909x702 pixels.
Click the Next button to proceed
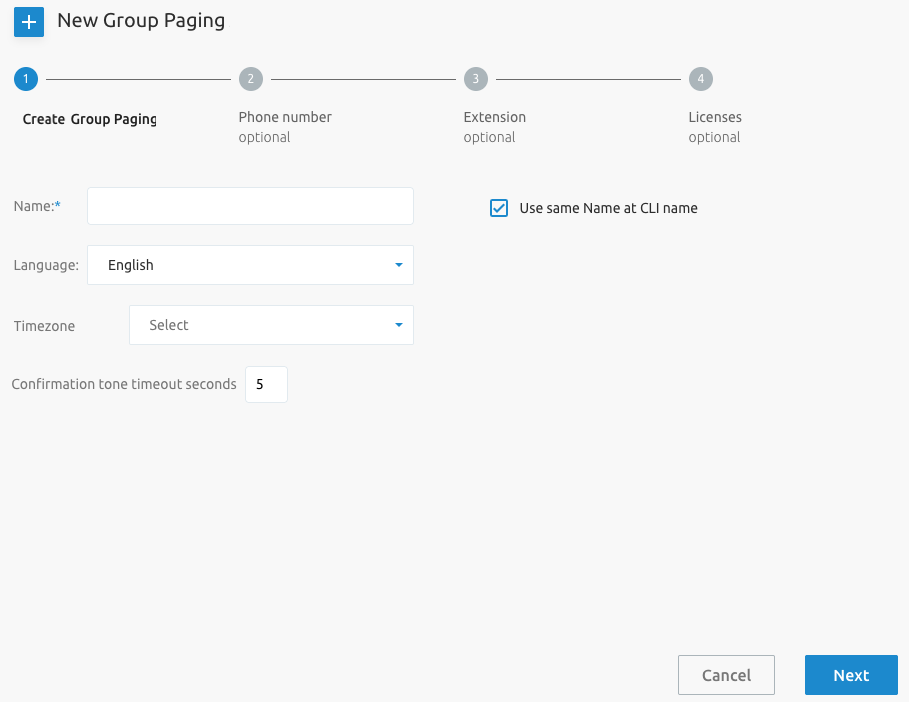pos(851,675)
